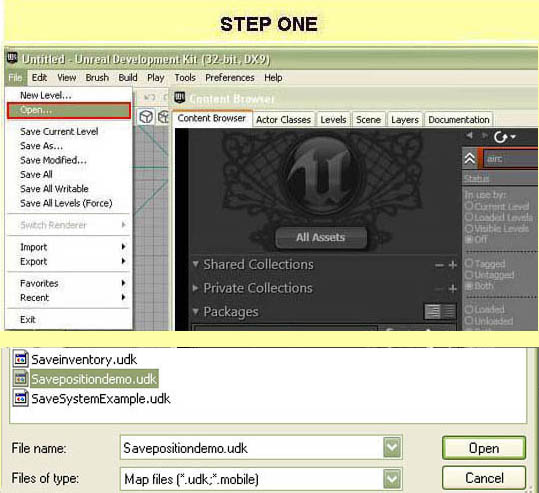Select the Unloaded radio button
Viewport: 539px width, 493px height.
(469, 320)
